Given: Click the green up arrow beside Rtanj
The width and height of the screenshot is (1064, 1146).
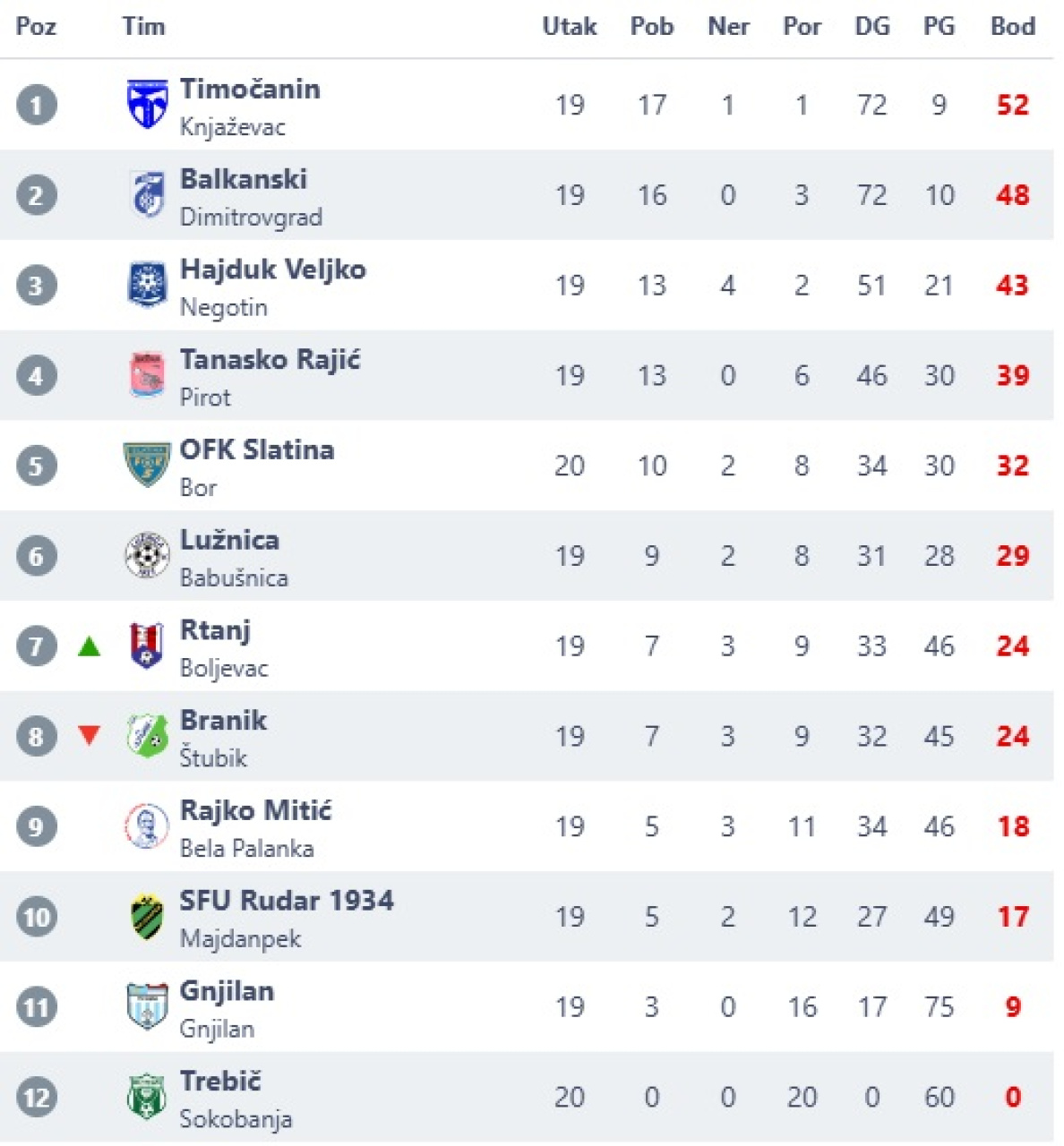Looking at the screenshot, I should click(89, 646).
